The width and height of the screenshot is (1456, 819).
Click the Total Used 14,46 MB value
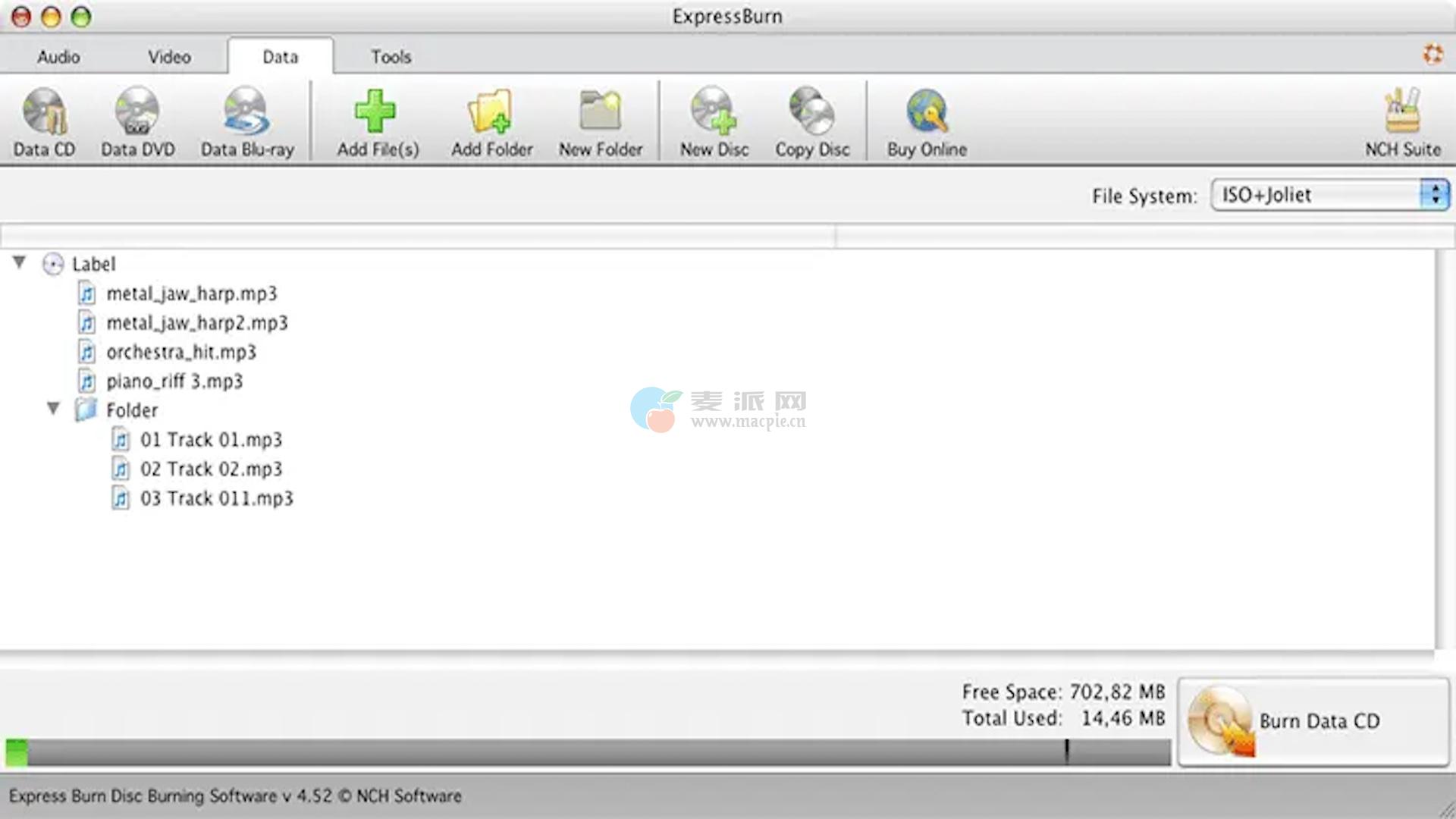[1122, 718]
